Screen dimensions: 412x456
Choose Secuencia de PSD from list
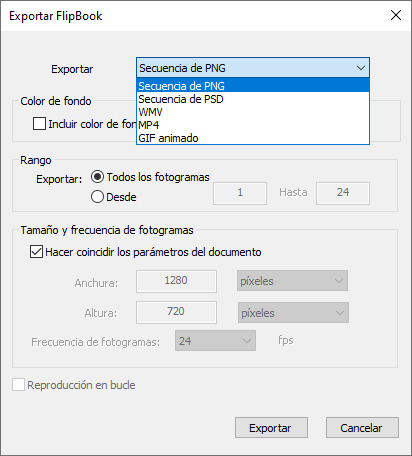coord(253,99)
